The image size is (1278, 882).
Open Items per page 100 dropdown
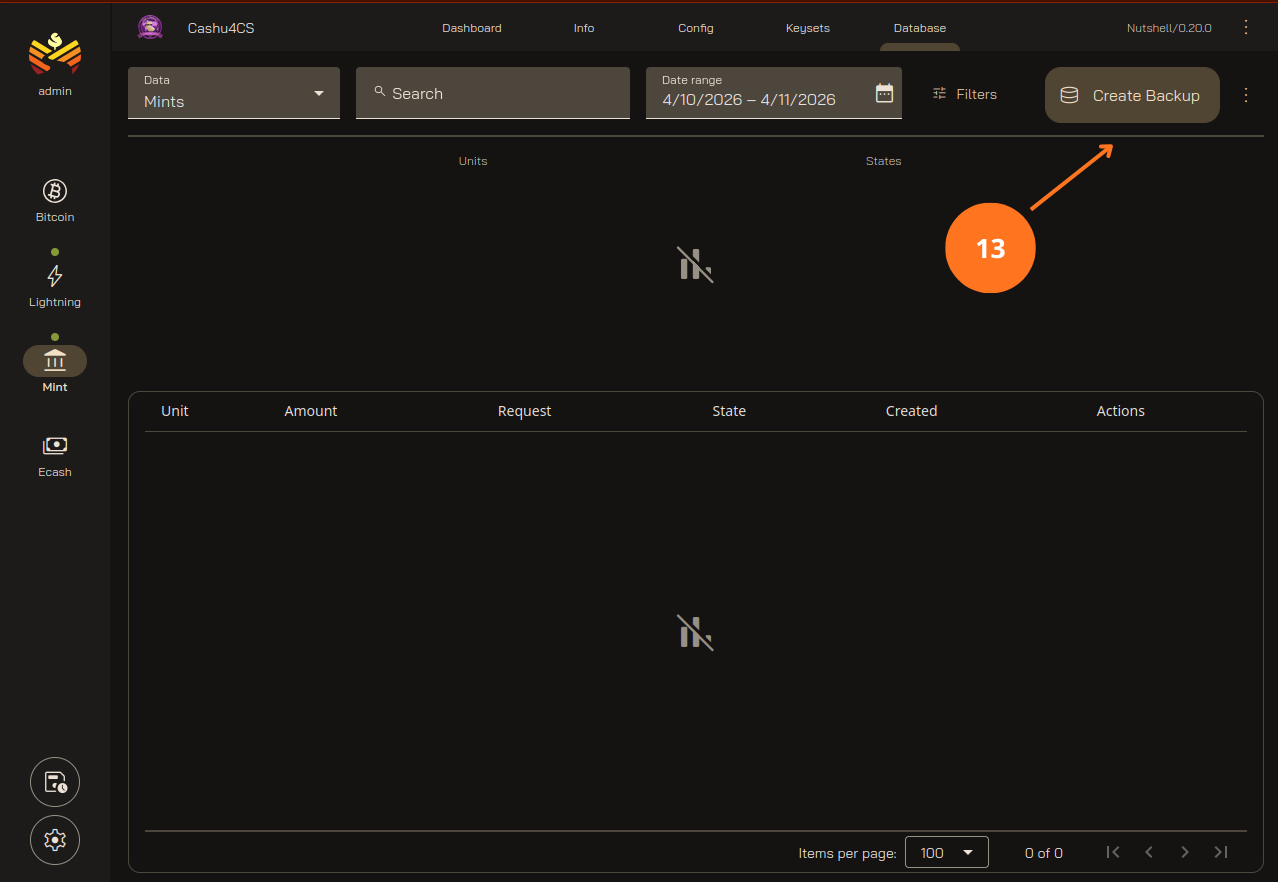click(947, 852)
